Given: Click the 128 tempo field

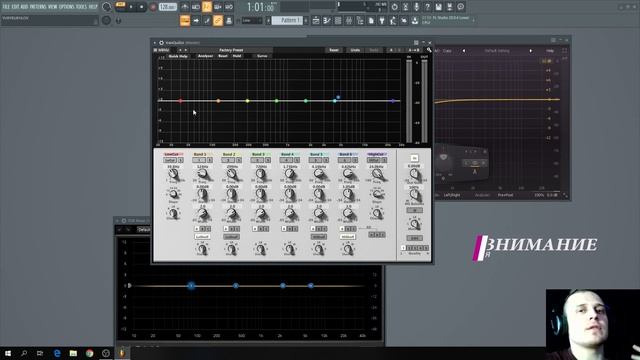Looking at the screenshot, I should pyautogui.click(x=168, y=7).
